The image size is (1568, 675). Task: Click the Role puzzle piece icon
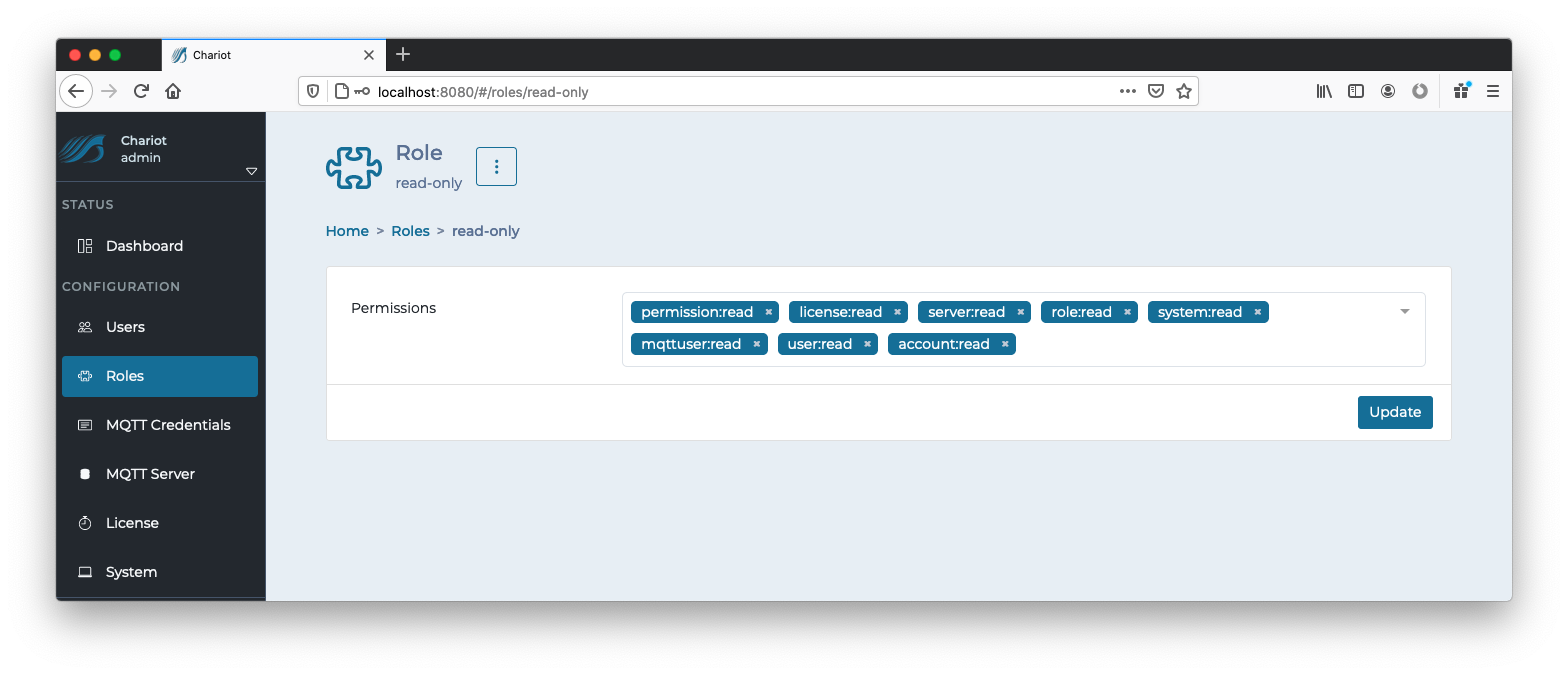tap(354, 167)
